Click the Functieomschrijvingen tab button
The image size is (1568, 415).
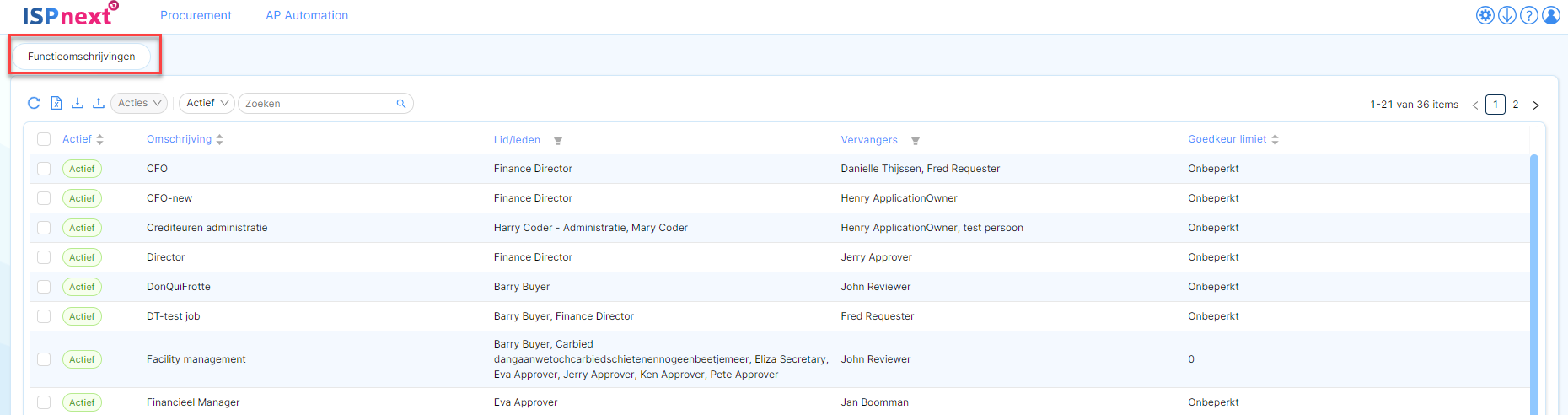(x=82, y=57)
